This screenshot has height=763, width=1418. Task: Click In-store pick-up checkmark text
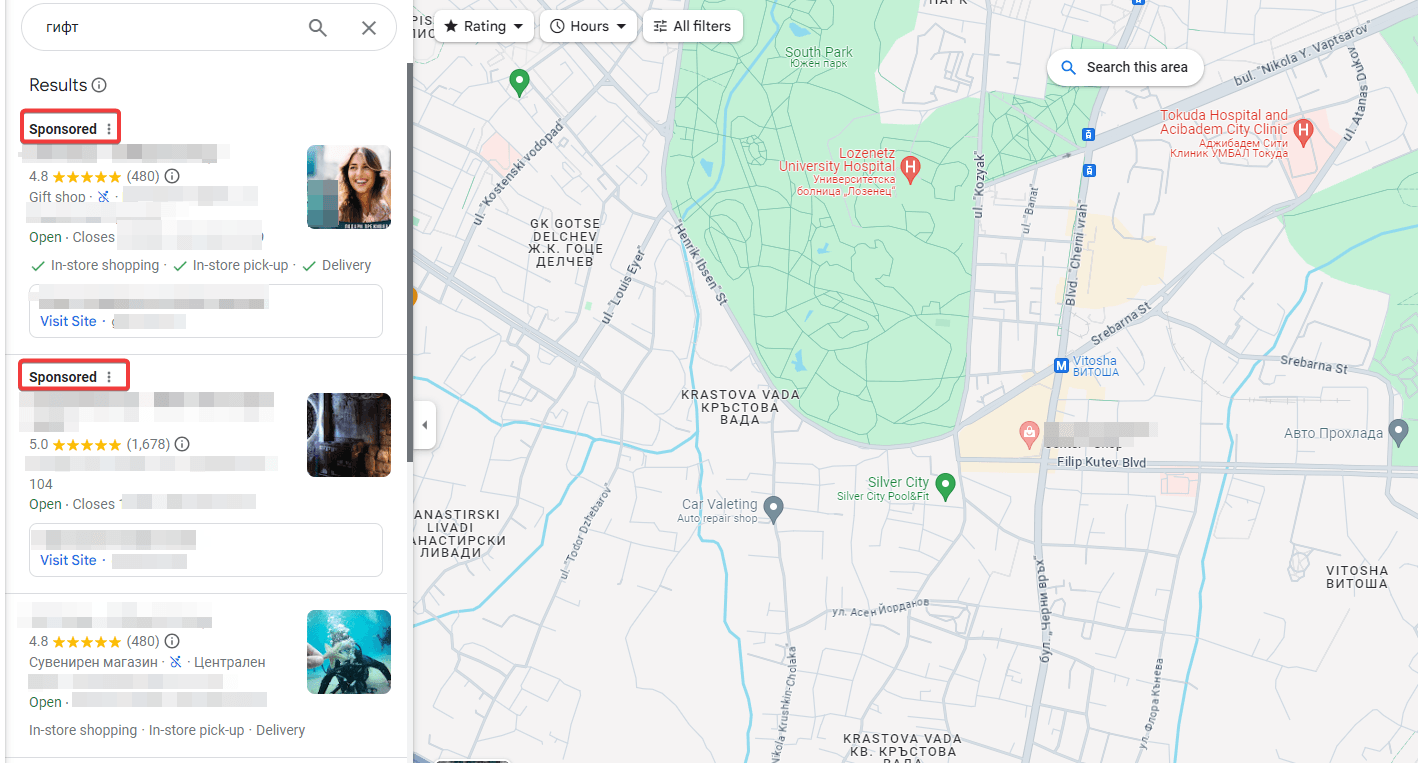pyautogui.click(x=240, y=265)
